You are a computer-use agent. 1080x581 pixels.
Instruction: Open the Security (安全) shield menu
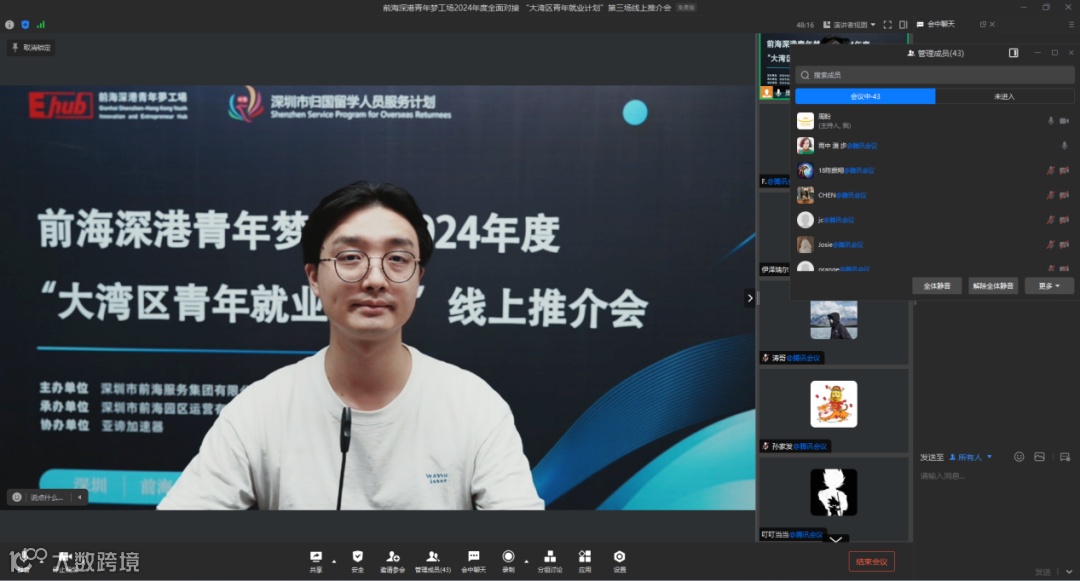pos(357,561)
